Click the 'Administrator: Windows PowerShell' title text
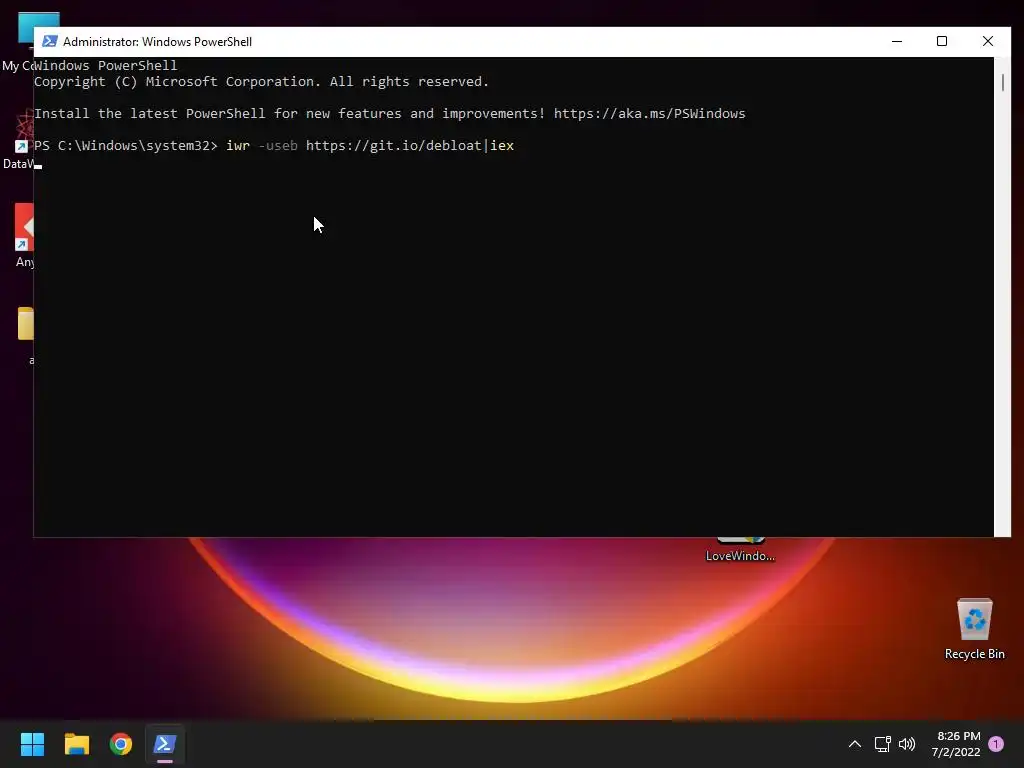Viewport: 1024px width, 768px height. click(x=157, y=42)
